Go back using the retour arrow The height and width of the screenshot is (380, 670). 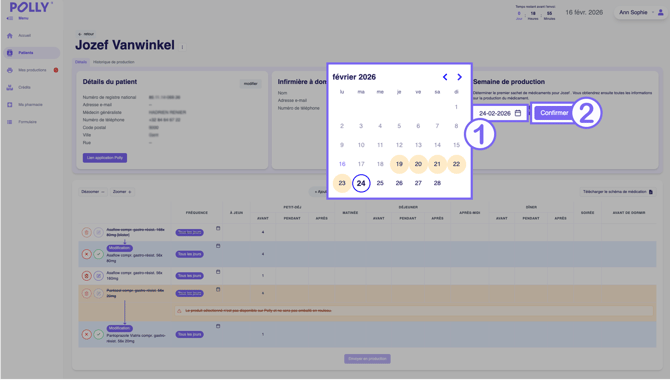[86, 34]
